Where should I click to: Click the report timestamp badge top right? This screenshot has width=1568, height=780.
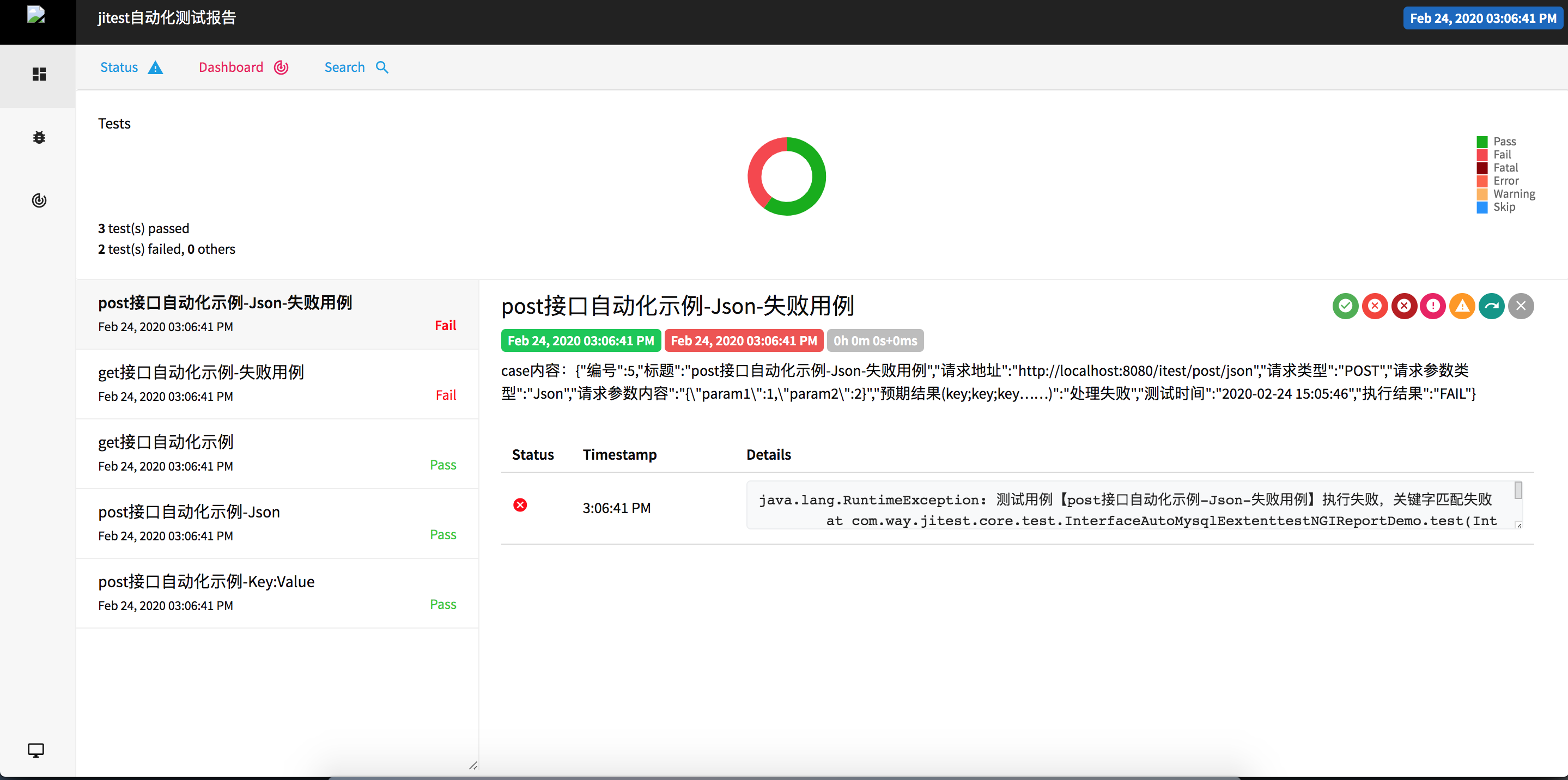click(1484, 17)
